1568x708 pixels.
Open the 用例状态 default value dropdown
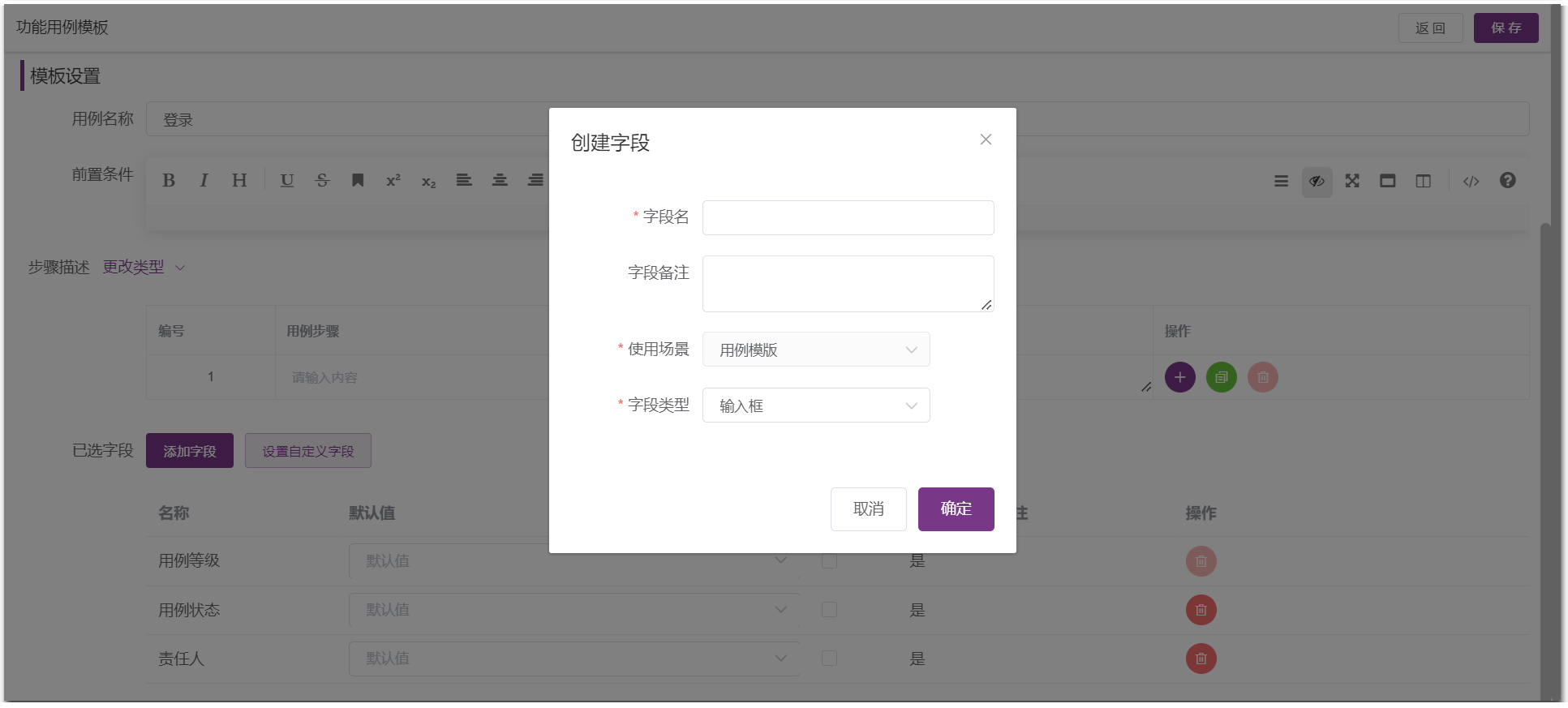click(x=574, y=610)
